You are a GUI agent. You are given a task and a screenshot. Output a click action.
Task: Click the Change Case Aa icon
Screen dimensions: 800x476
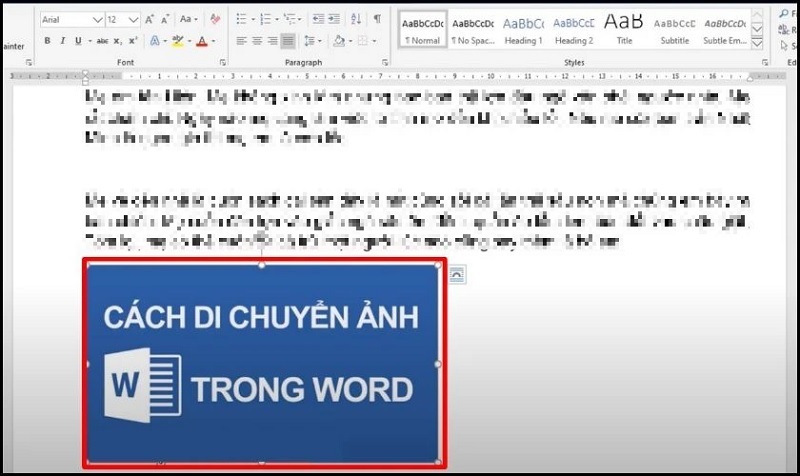point(185,19)
